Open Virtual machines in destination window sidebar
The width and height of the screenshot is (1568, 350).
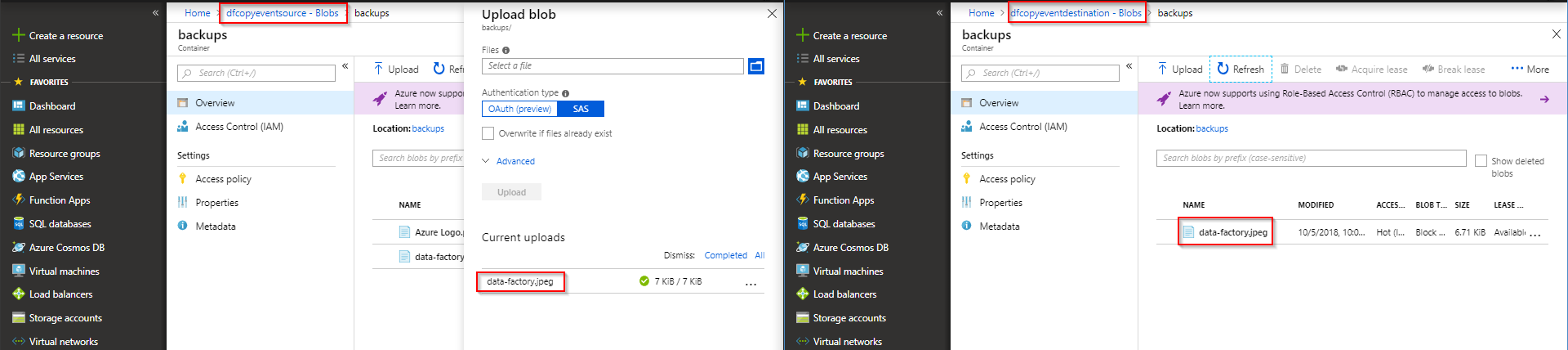tap(840, 271)
